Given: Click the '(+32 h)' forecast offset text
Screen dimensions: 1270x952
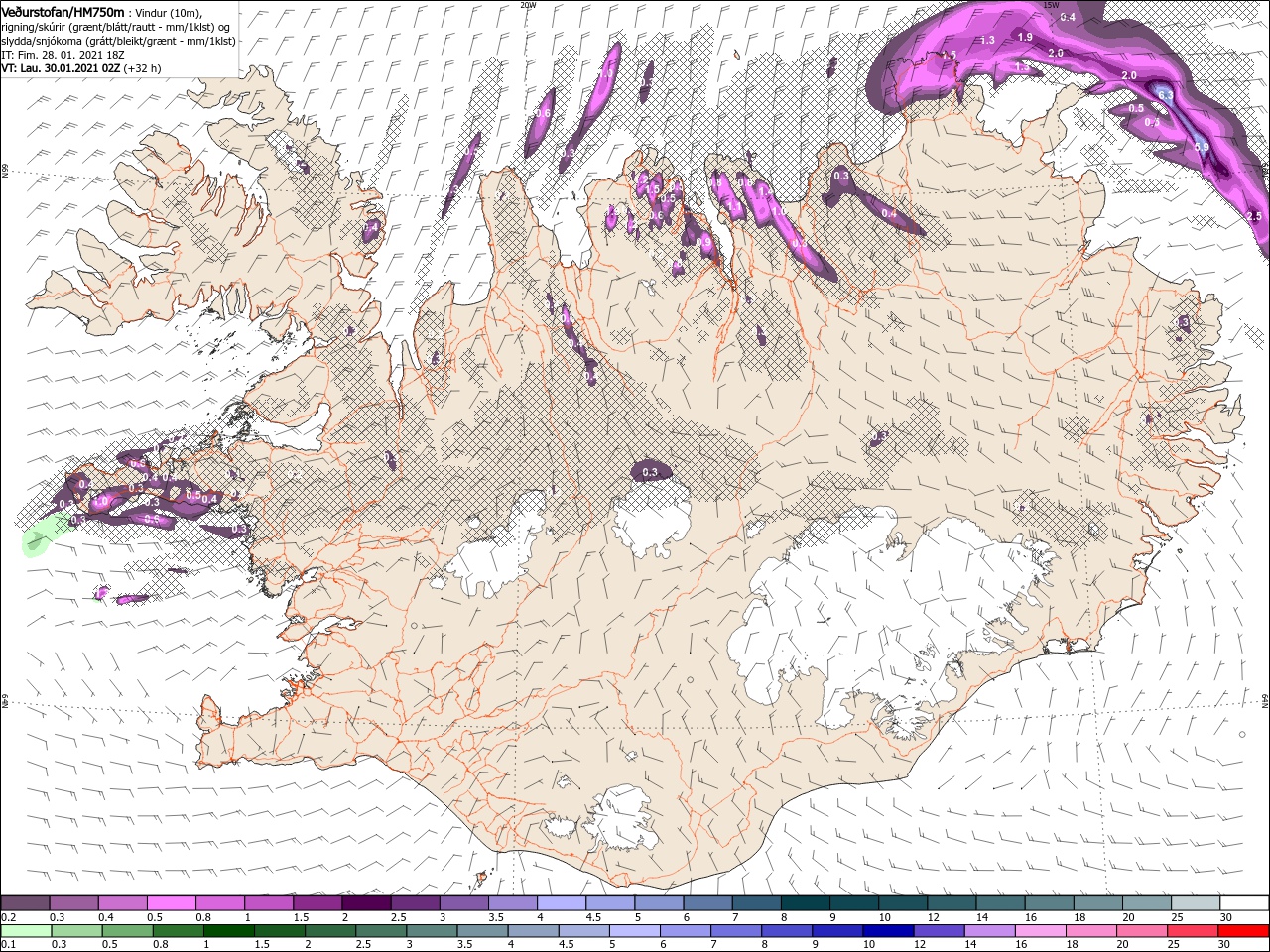Looking at the screenshot, I should pyautogui.click(x=142, y=68).
